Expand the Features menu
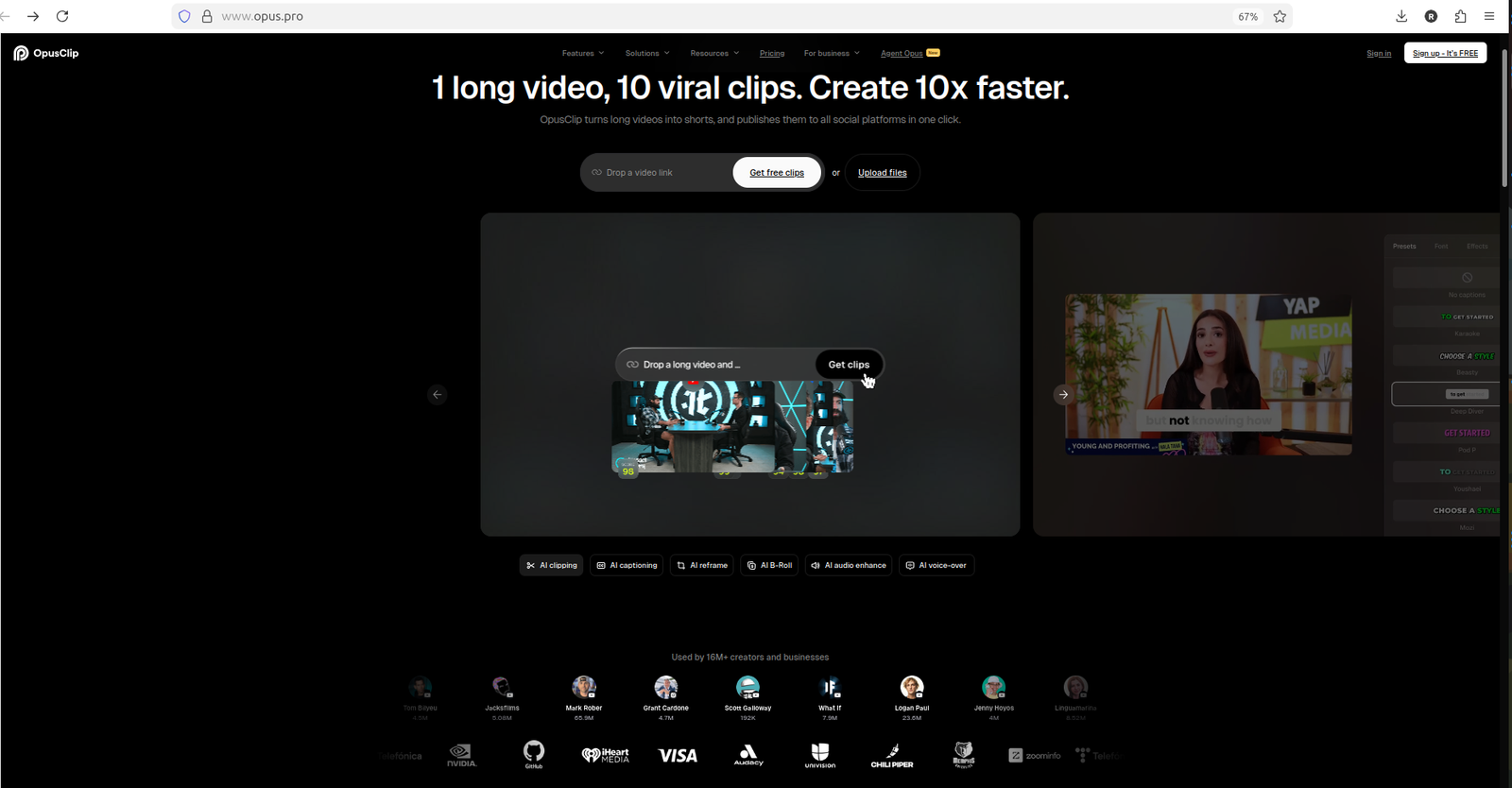1512x788 pixels. point(582,53)
